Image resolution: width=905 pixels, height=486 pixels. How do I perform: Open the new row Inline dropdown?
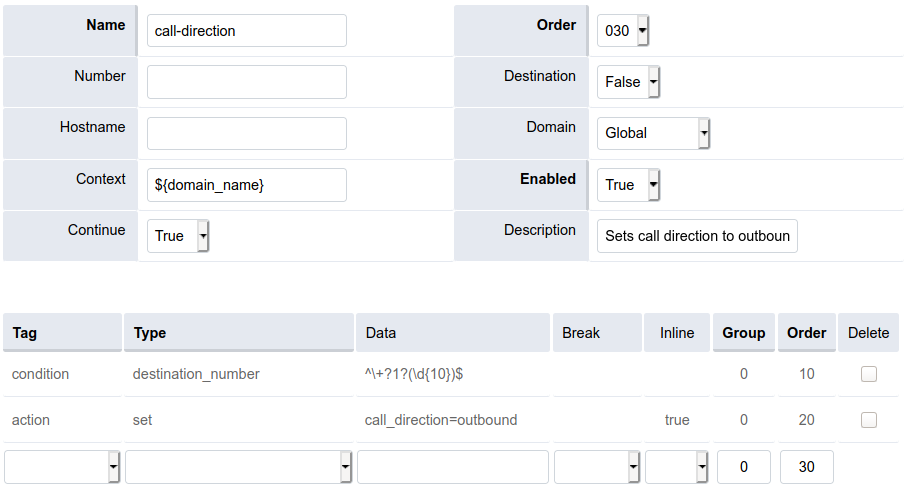pyautogui.click(x=677, y=467)
